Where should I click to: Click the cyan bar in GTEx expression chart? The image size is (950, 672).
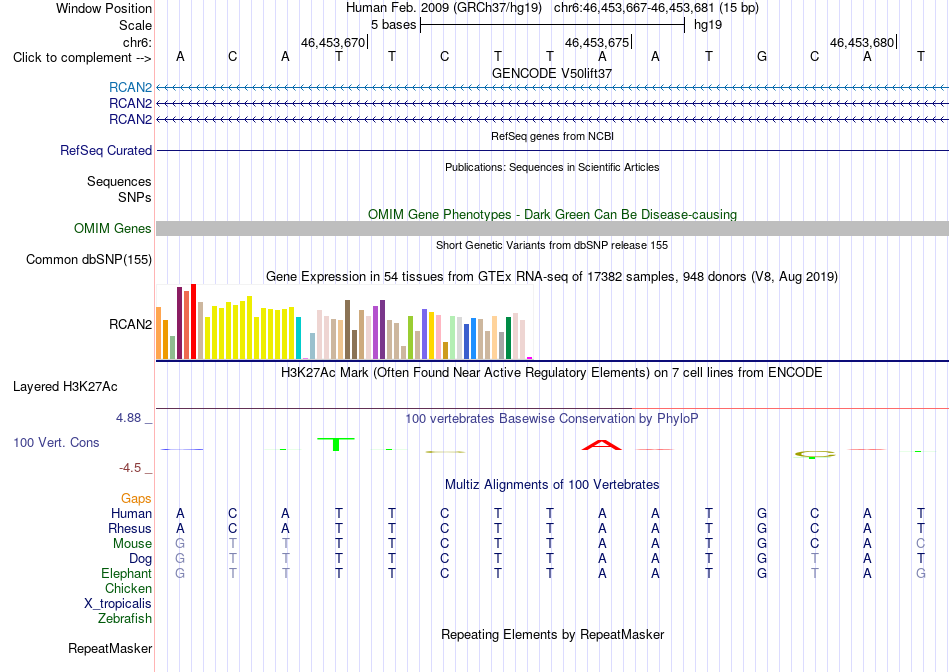(x=299, y=338)
